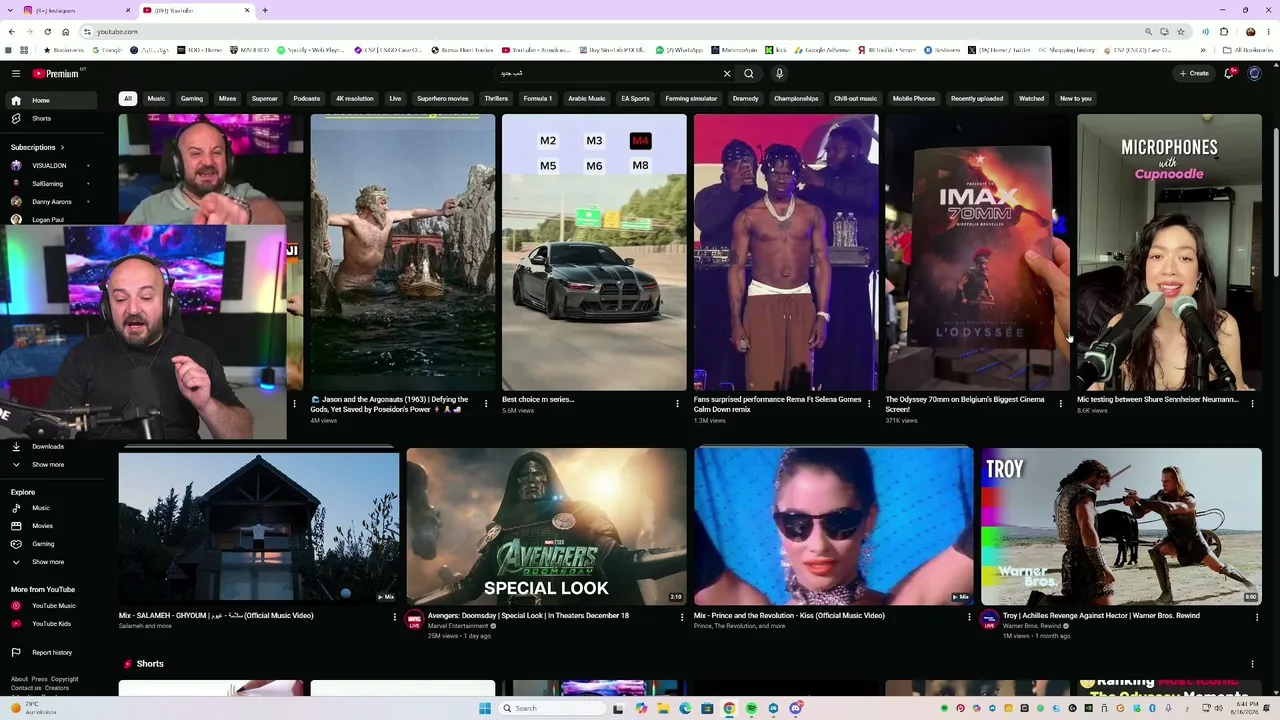Screen dimensions: 1280x720
Task: Open the Copyright link in footer
Action: coord(64,679)
